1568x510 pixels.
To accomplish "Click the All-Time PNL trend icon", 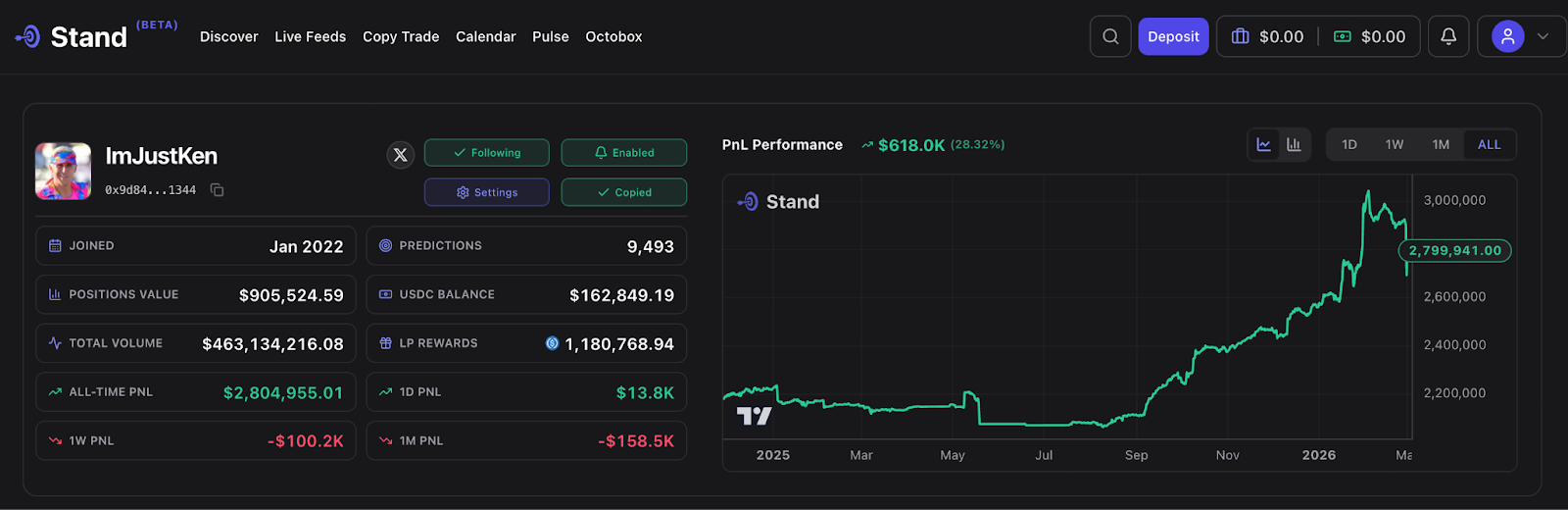I will tap(55, 392).
